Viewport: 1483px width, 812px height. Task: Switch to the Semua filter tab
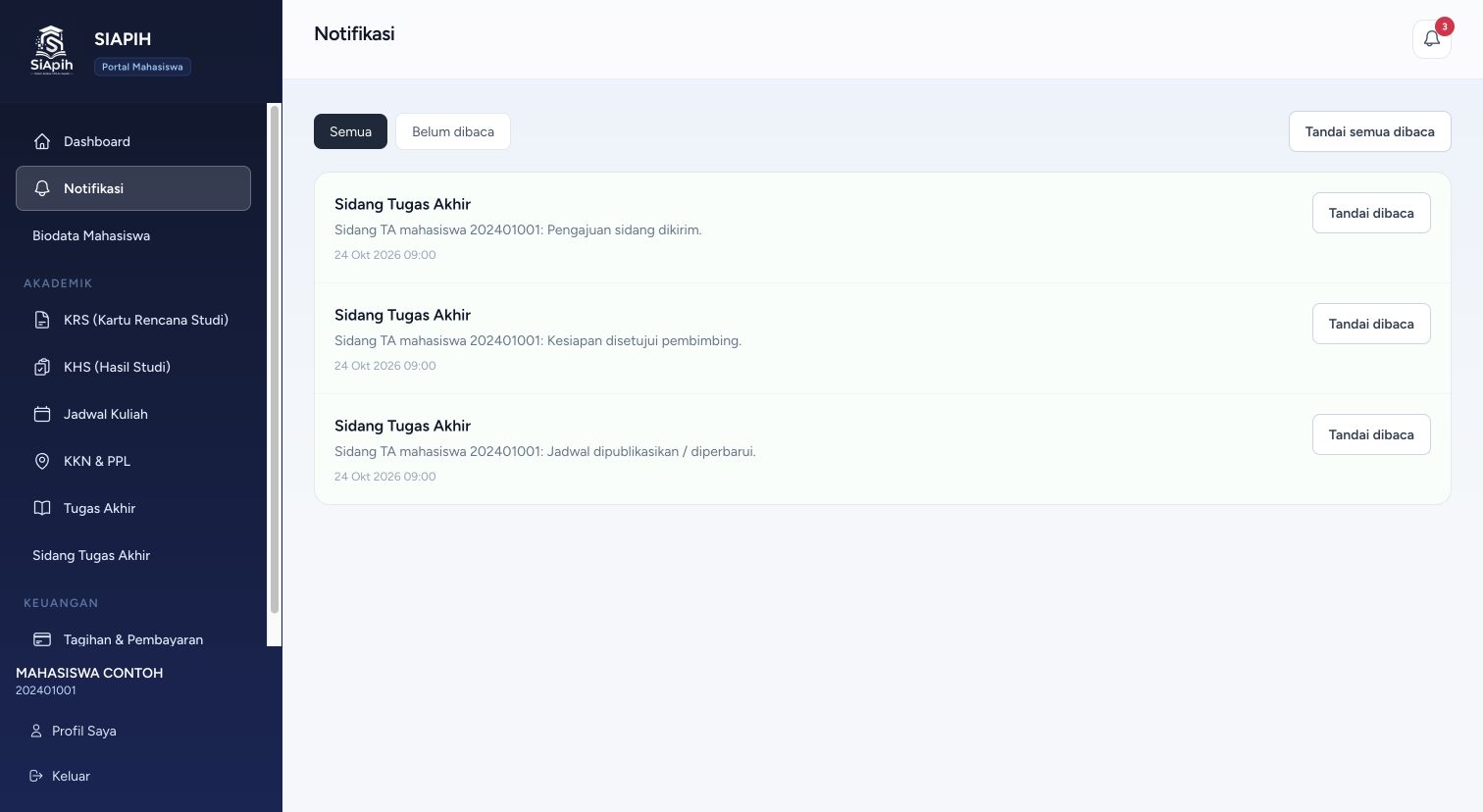[350, 131]
